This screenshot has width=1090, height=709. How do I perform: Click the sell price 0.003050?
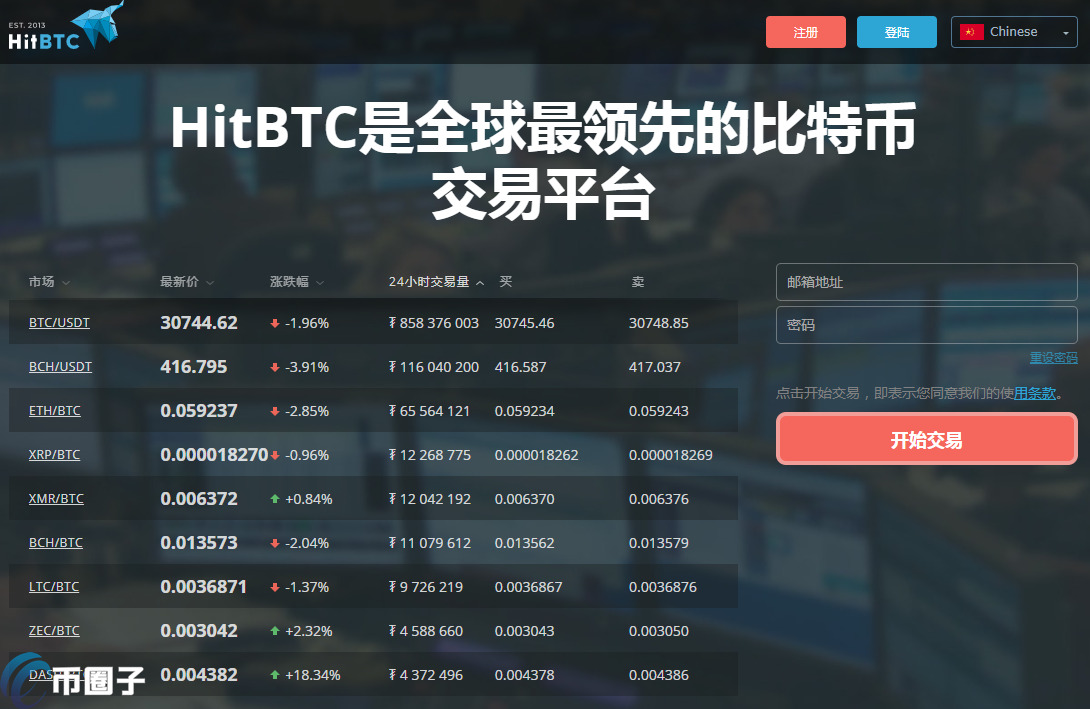click(658, 630)
